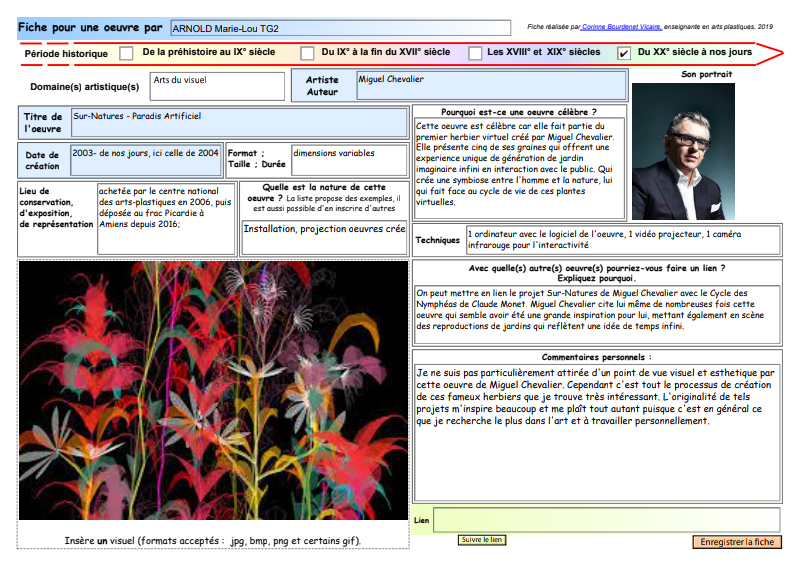The image size is (800, 566).
Task: Focus the Techniques field listing the ordinateur
Action: tap(623, 239)
